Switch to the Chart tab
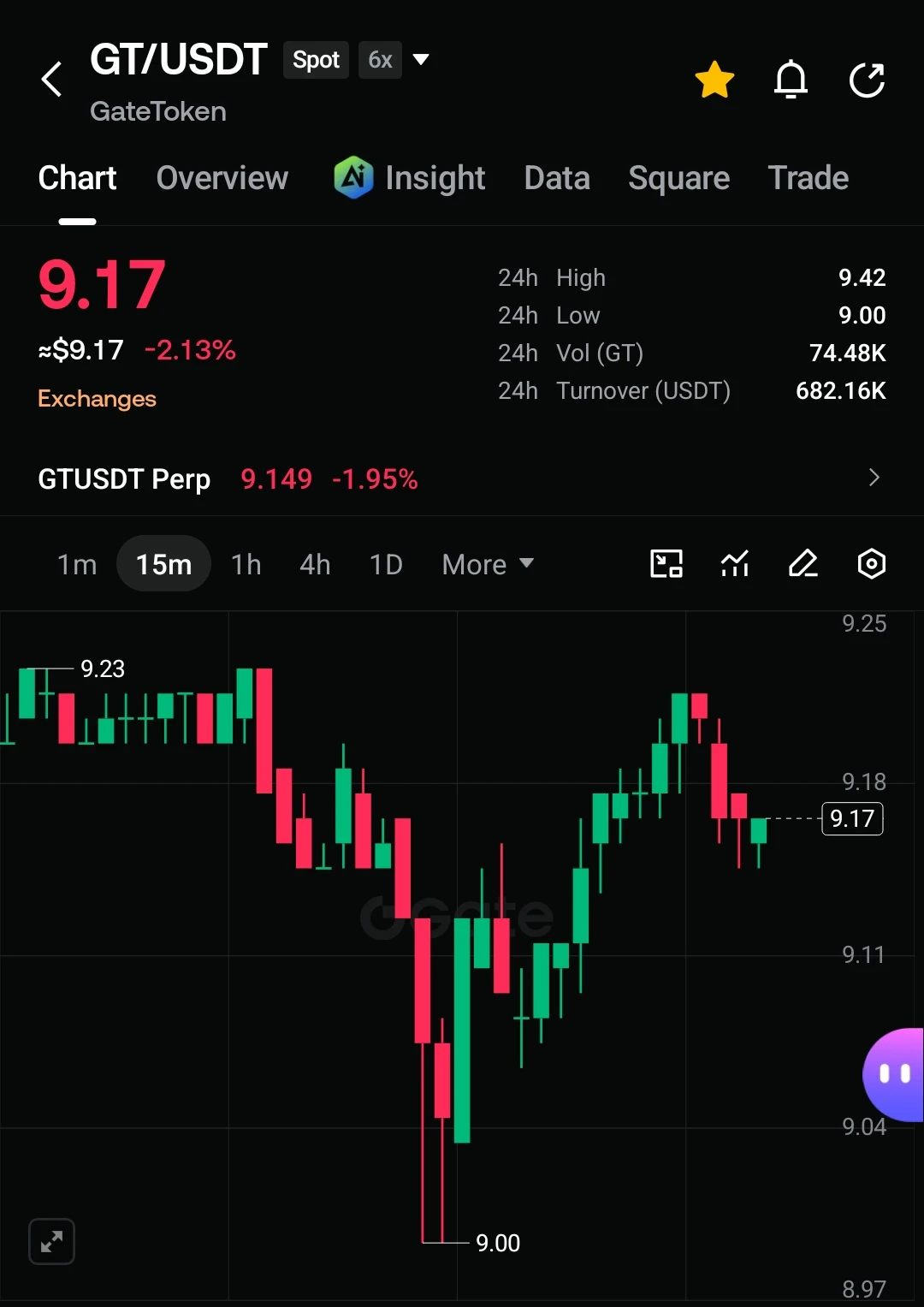The height and width of the screenshot is (1307, 924). pos(77,178)
